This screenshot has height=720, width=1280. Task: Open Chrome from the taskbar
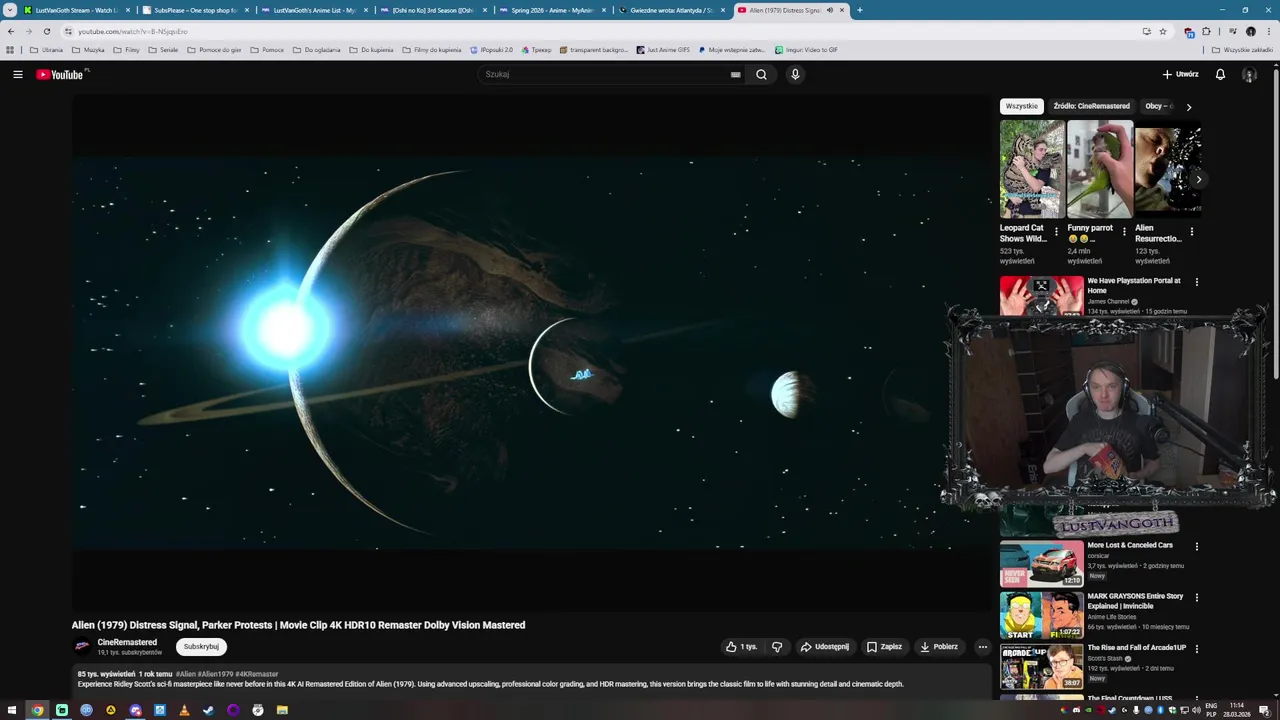pyautogui.click(x=37, y=710)
